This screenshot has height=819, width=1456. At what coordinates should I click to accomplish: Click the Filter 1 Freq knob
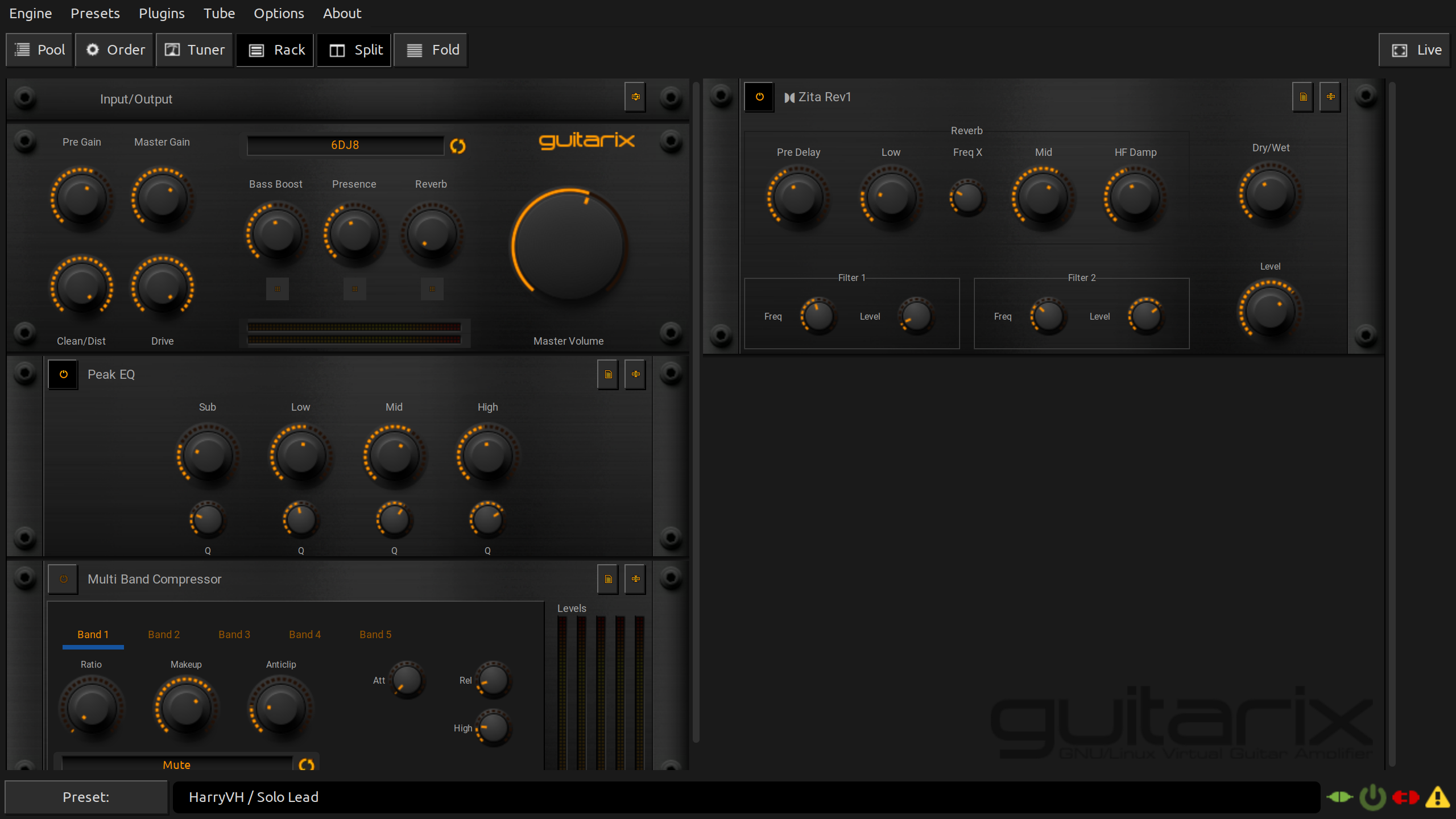click(x=819, y=316)
